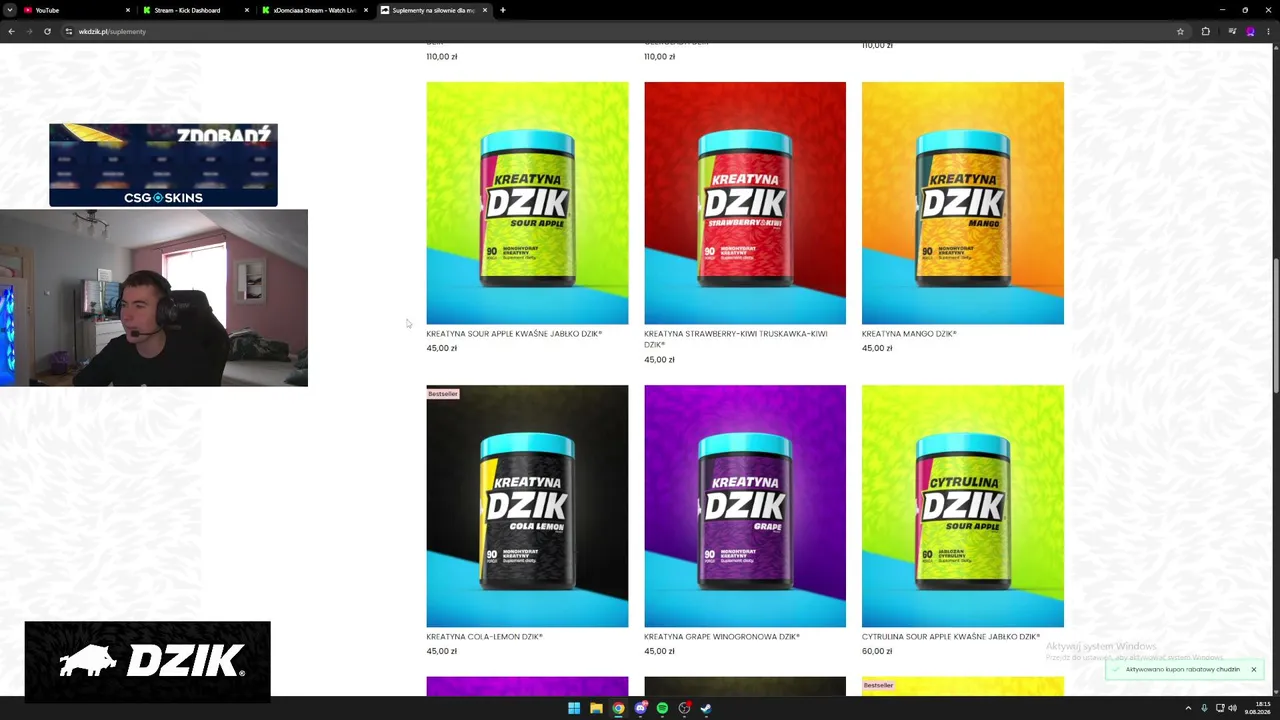
Task: Open the taskbar clock showing 18:15
Action: pos(1257,708)
